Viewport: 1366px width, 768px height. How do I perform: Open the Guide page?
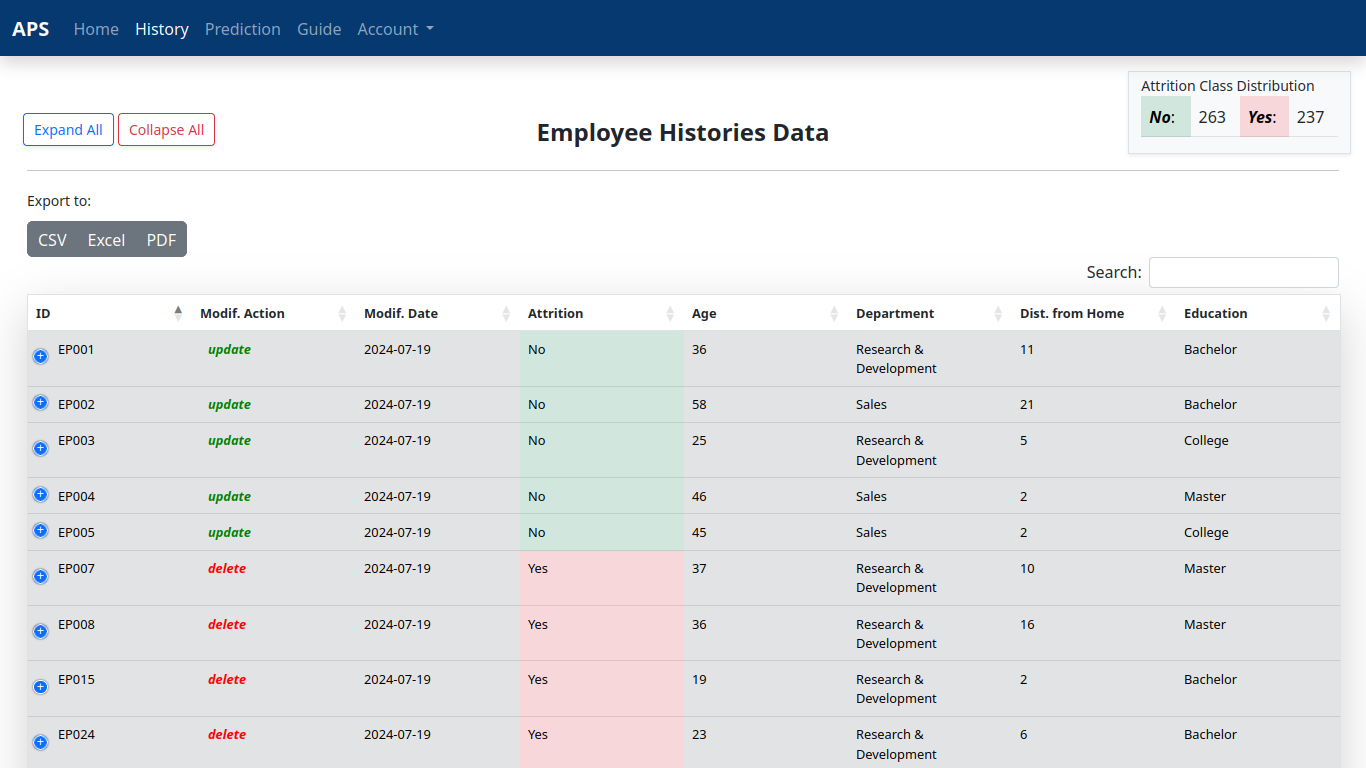(319, 29)
